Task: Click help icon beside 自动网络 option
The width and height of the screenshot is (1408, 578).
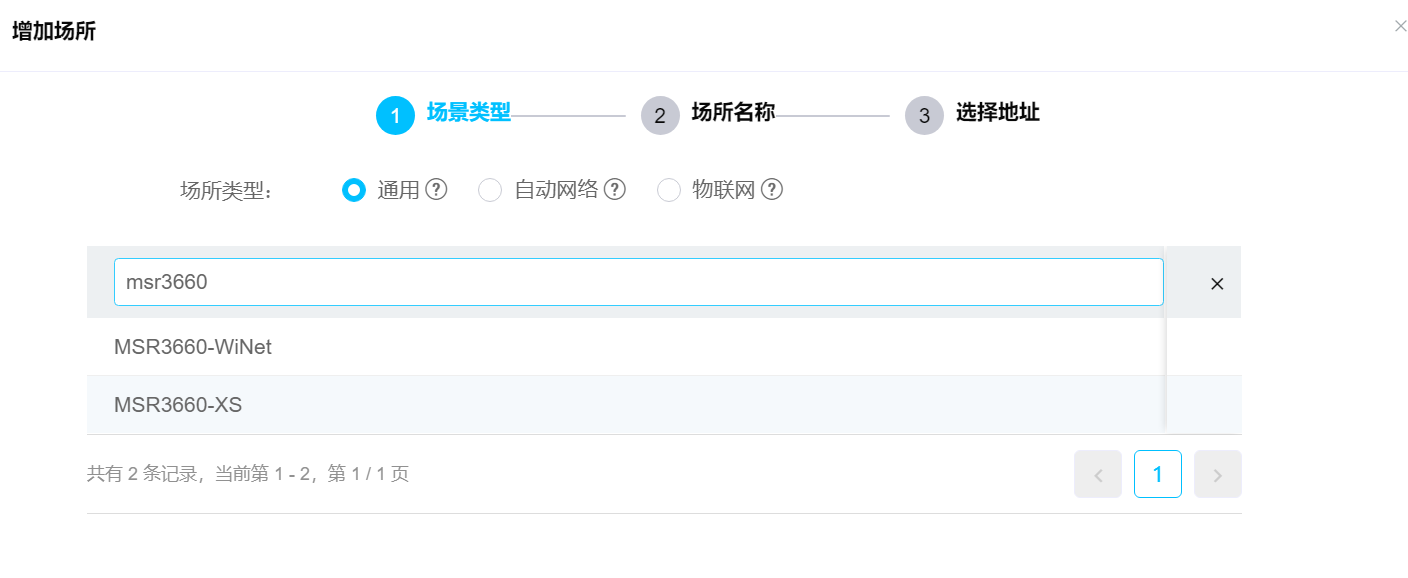Action: pos(615,190)
